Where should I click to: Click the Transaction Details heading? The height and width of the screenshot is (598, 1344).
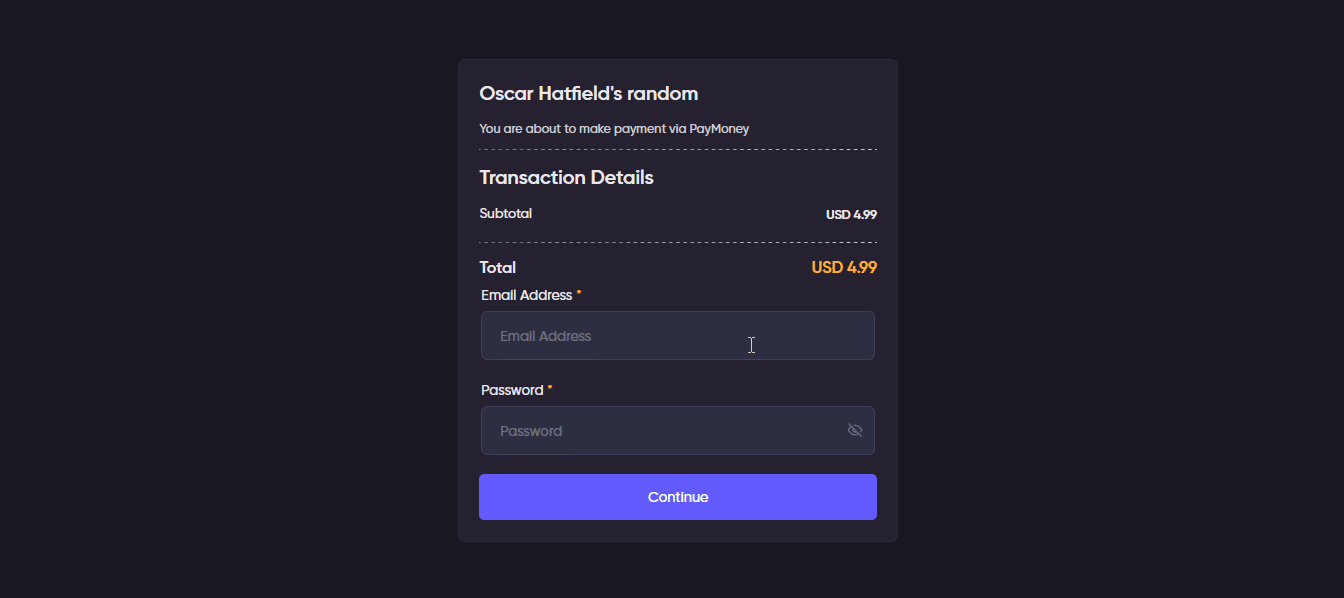click(x=566, y=178)
